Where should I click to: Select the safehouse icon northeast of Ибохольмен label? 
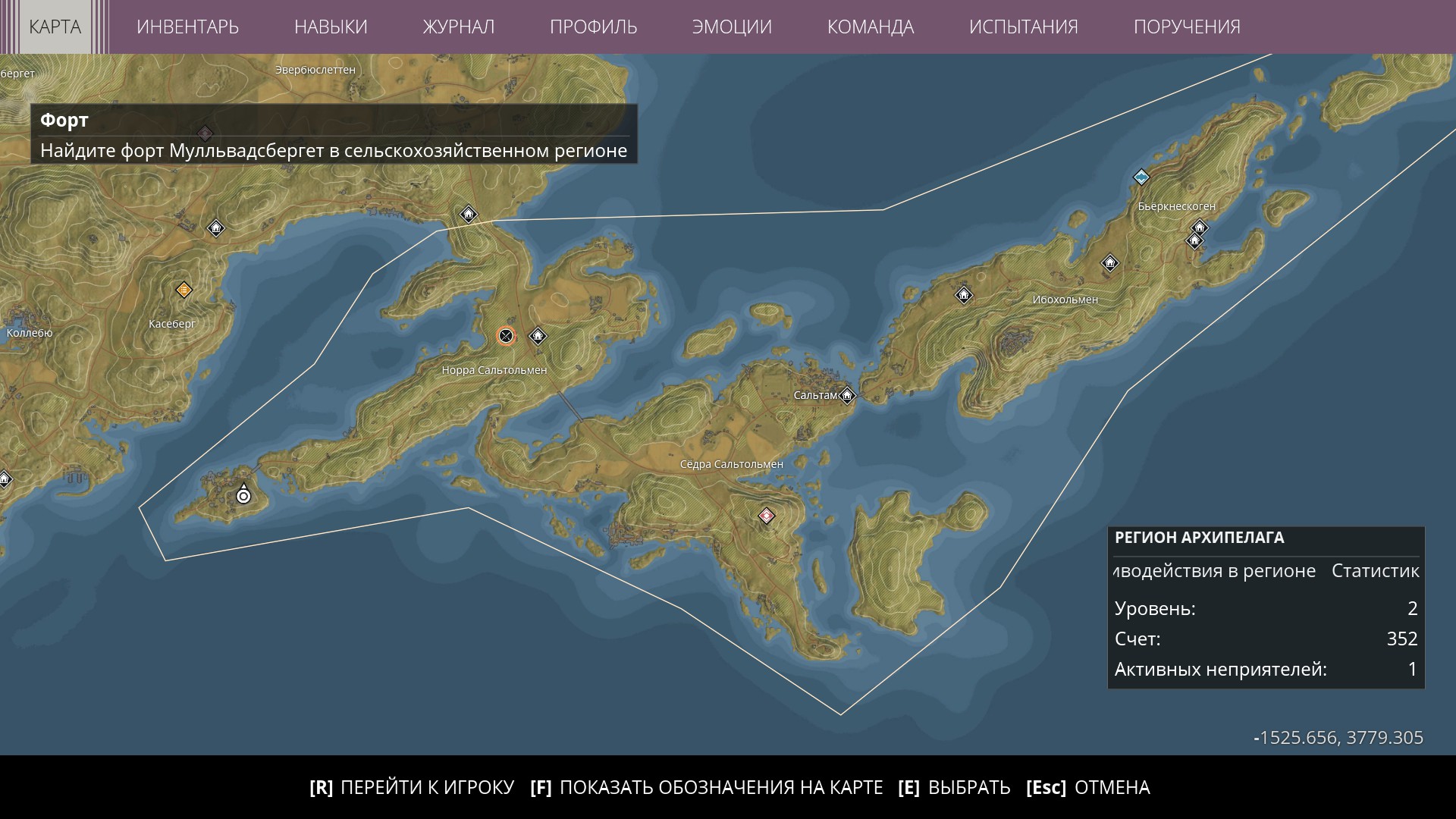(1110, 263)
